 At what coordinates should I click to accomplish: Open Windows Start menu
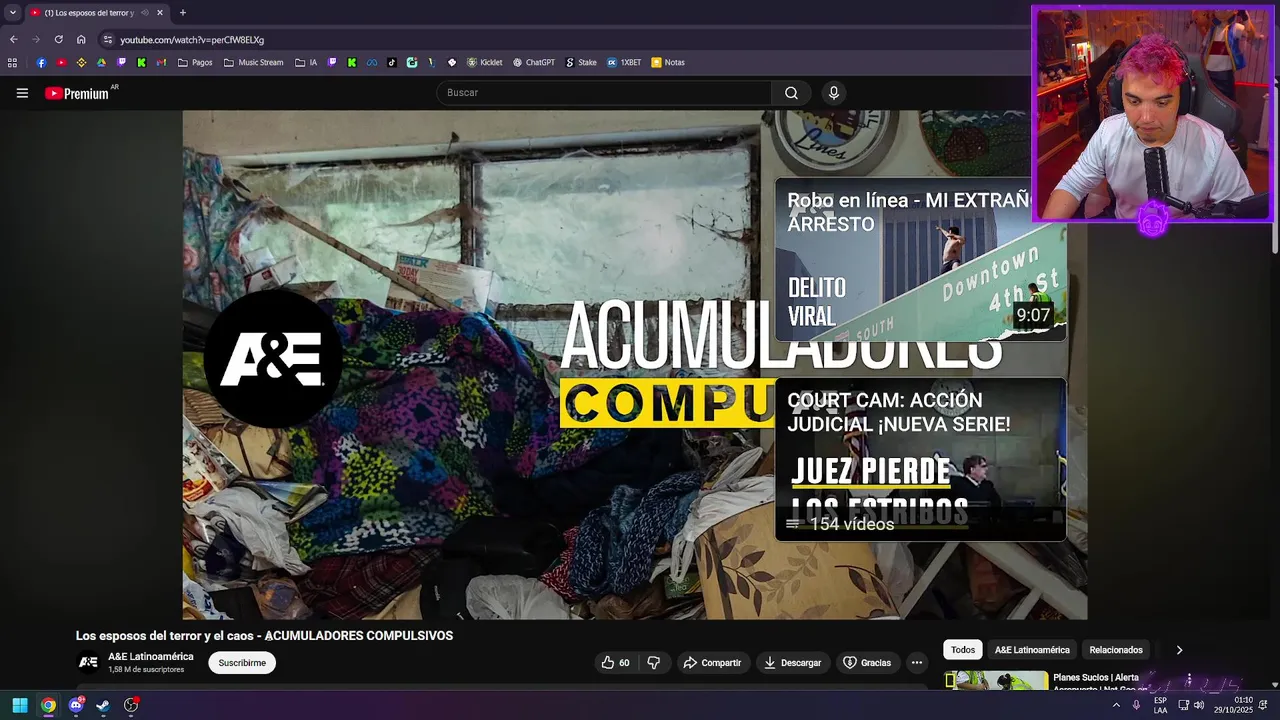20,705
